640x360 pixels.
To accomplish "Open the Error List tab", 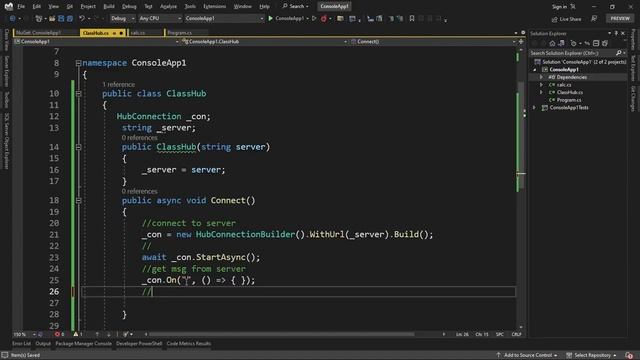I will (x=21, y=344).
